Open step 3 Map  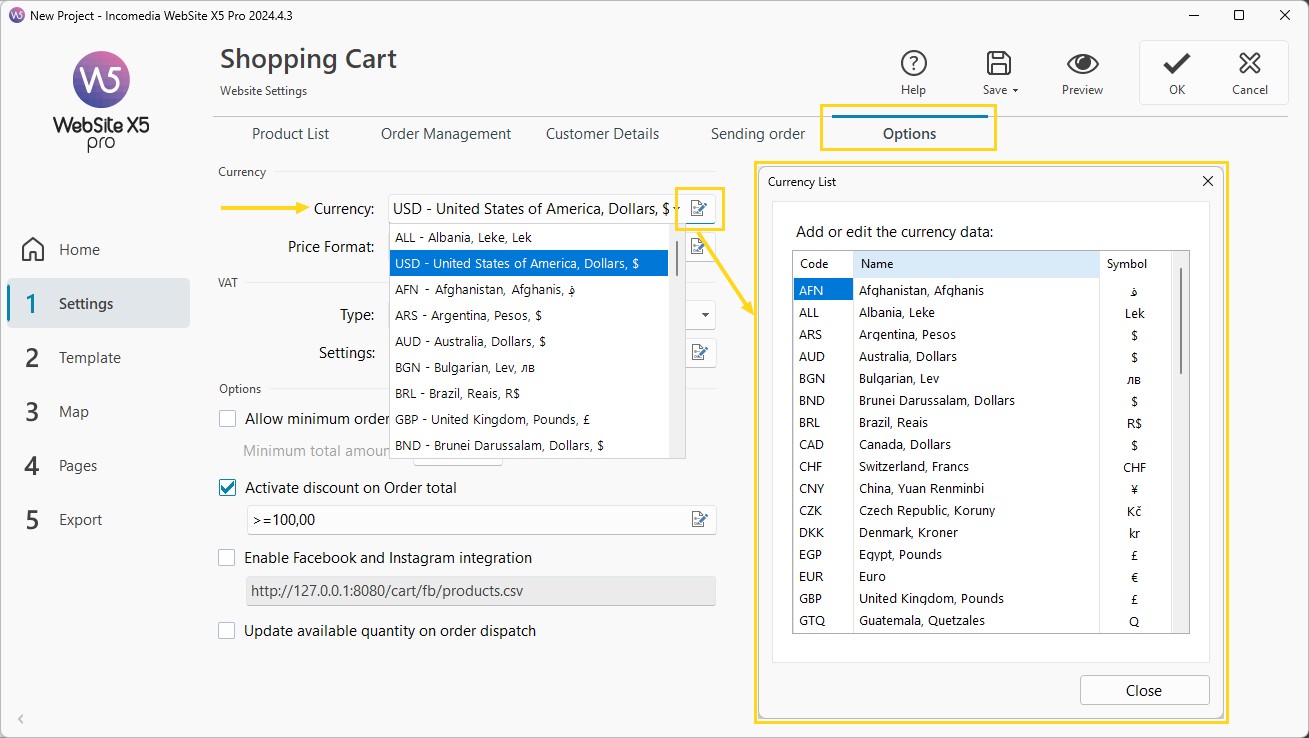pos(98,411)
